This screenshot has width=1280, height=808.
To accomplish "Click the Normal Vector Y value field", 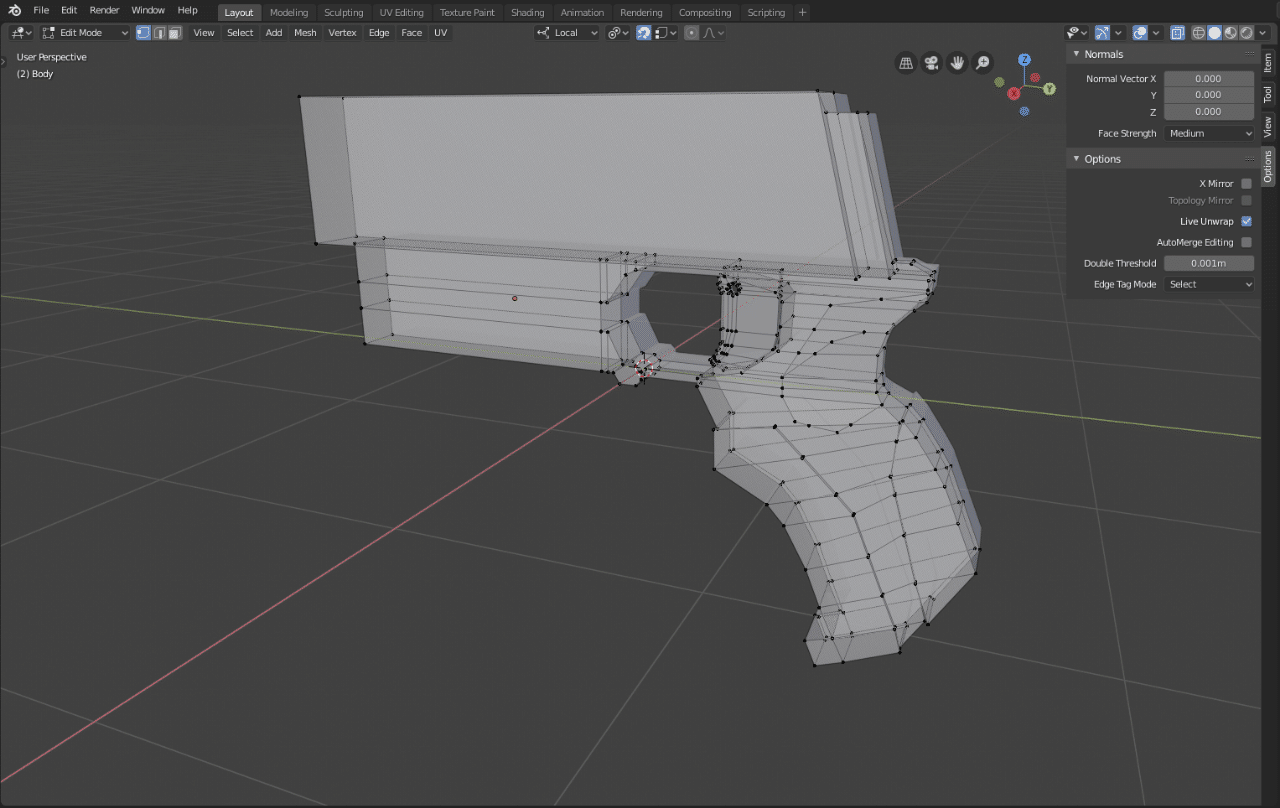I will tap(1209, 95).
